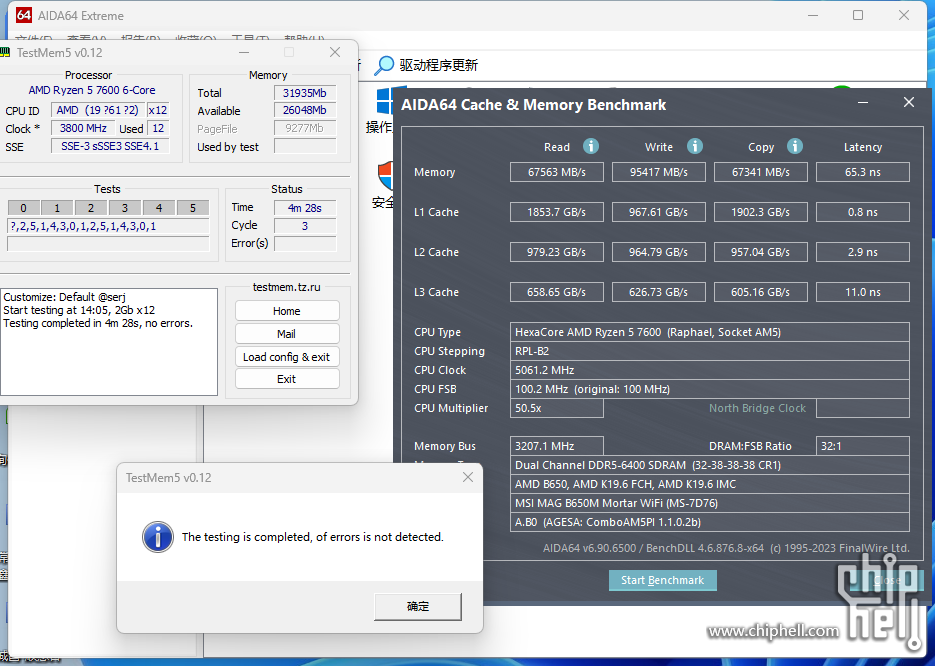Click the L2 Cache Write value 964.79 GB/s
The width and height of the screenshot is (935, 666).
658,252
